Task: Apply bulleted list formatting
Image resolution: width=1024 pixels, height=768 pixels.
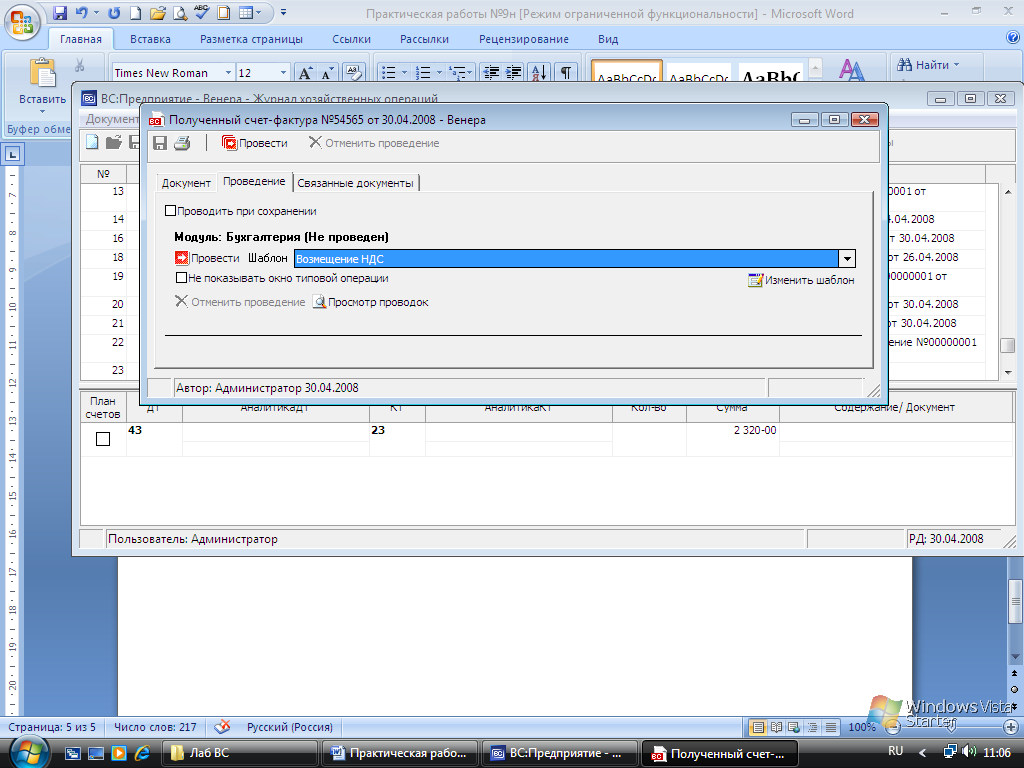Action: [x=389, y=72]
